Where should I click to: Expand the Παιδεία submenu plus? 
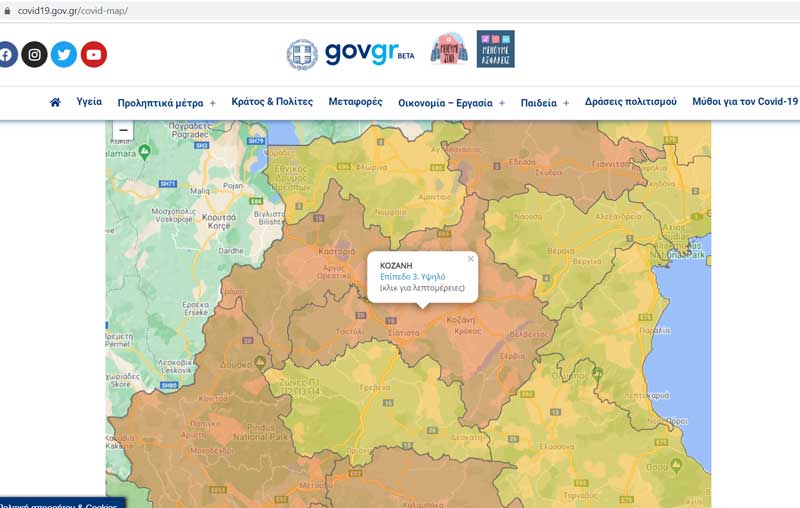click(566, 103)
